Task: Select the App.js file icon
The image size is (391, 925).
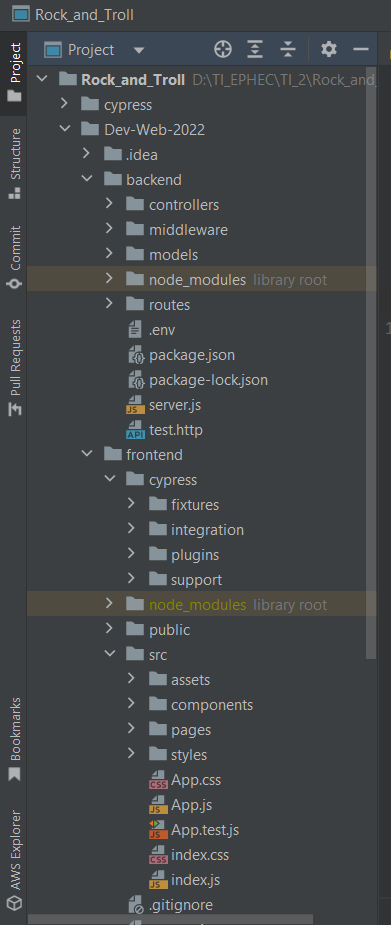Action: pos(158,805)
